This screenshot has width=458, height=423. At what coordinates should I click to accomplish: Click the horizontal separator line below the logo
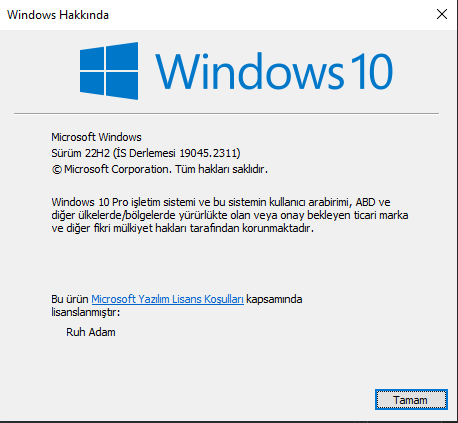226,113
